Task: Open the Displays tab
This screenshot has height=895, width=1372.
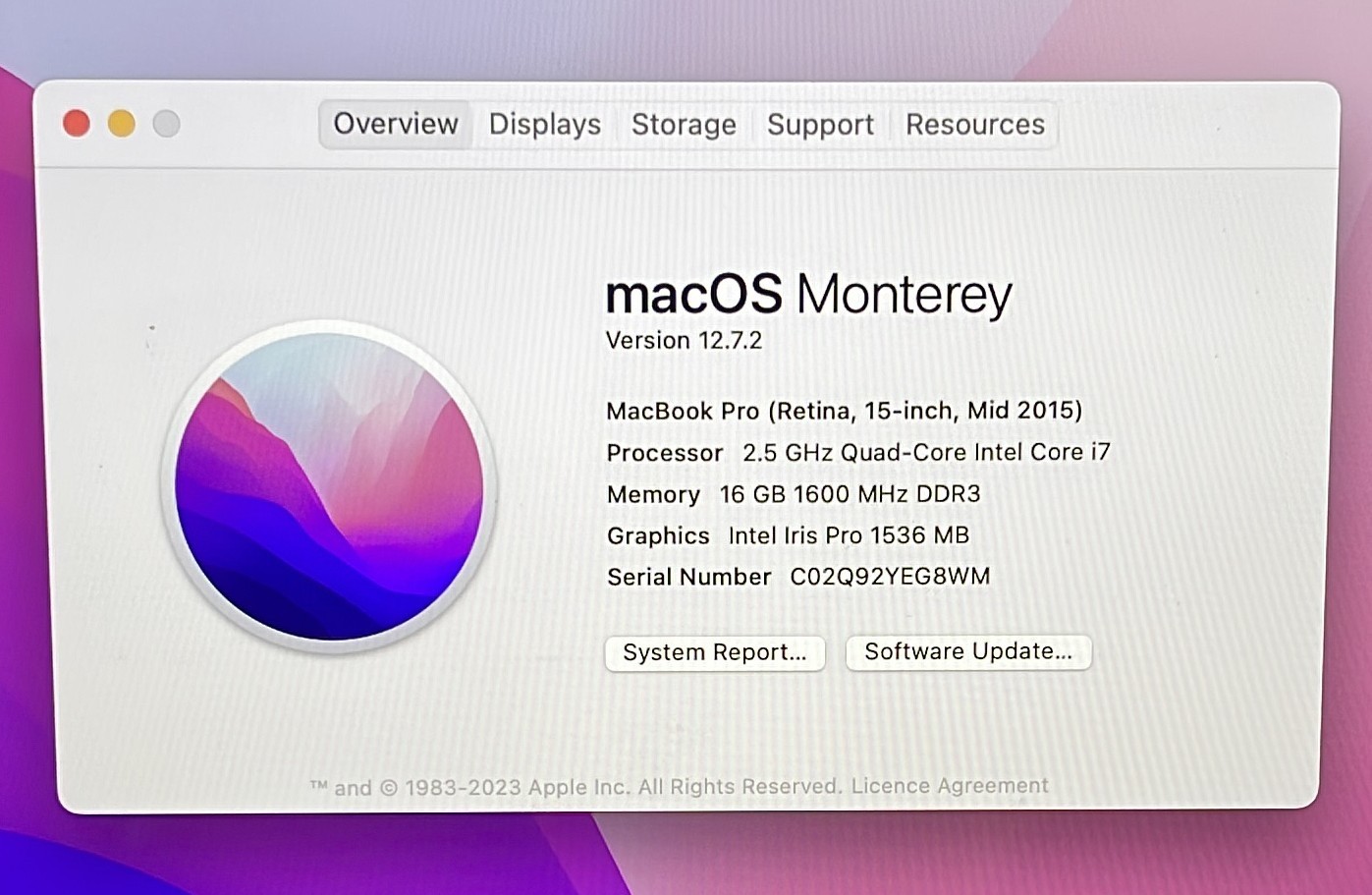Action: (x=545, y=125)
